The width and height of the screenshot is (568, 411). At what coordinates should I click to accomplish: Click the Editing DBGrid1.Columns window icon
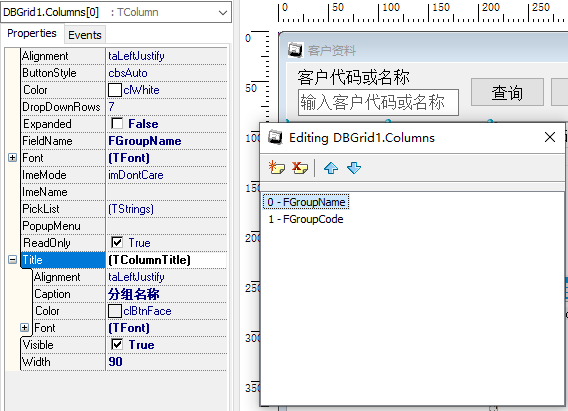pos(275,137)
